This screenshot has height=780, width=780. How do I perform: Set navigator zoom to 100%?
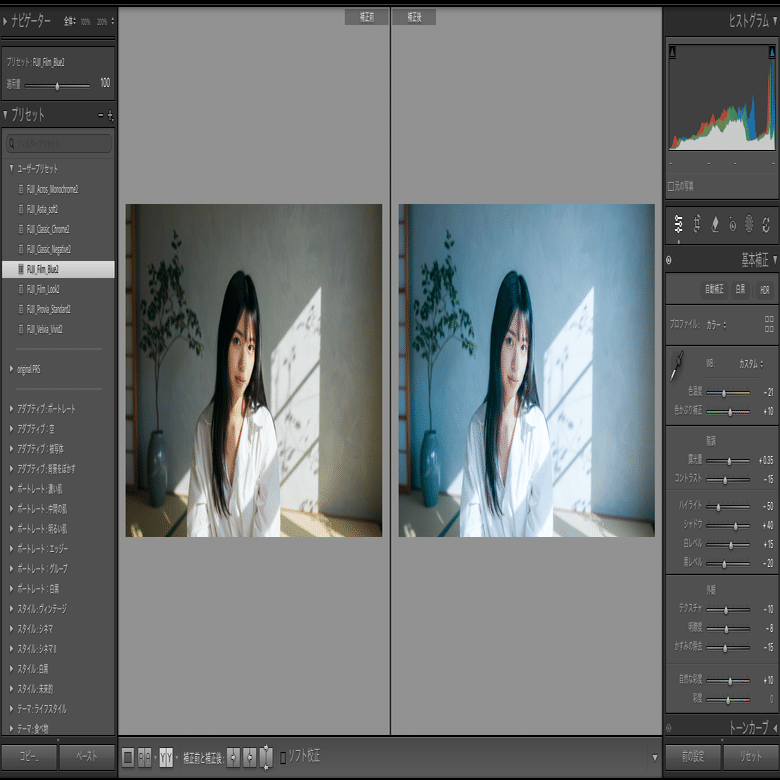86,22
